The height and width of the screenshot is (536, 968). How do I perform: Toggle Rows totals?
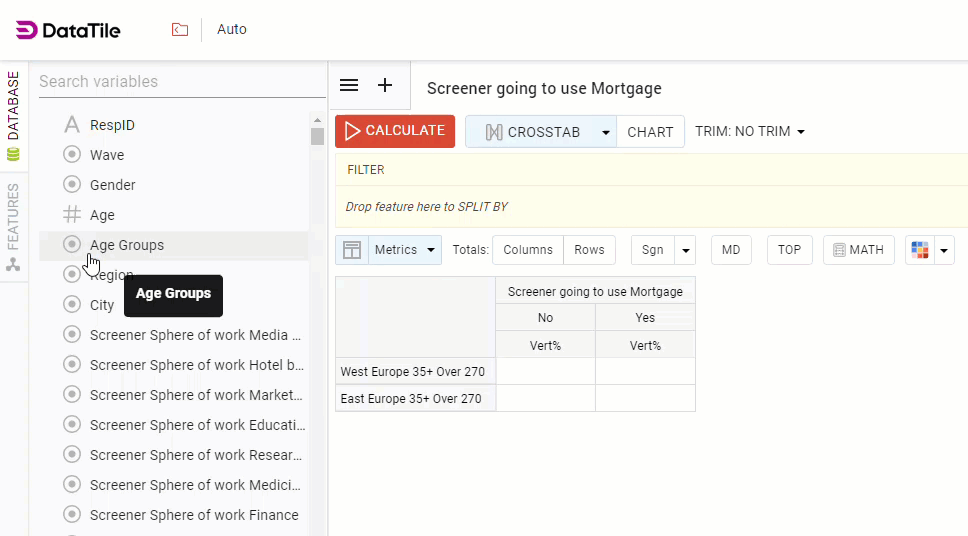click(x=589, y=250)
